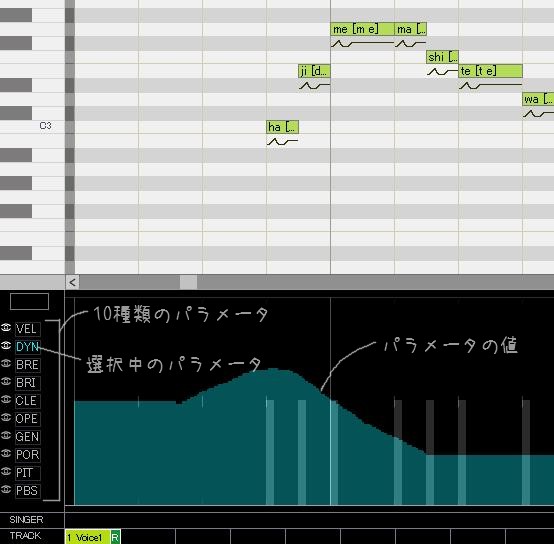The width and height of the screenshot is (554, 544).
Task: Click the empty box above VEL
Action: click(x=29, y=301)
